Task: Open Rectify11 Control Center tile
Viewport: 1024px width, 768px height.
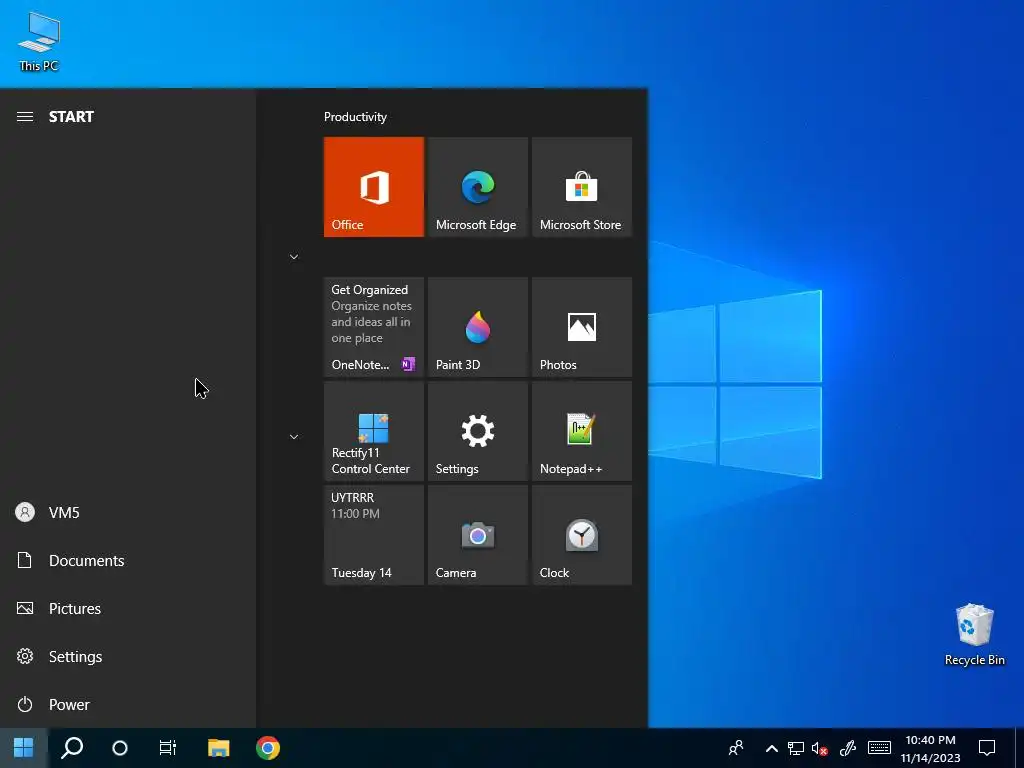Action: (374, 431)
